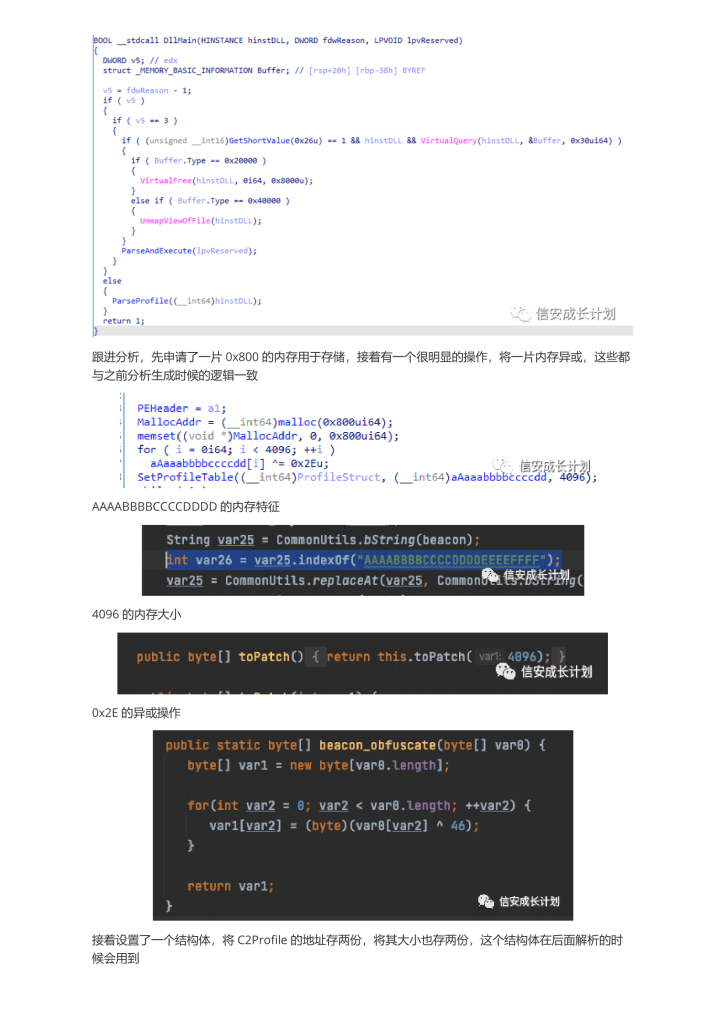Viewport: 724px width, 1024px height.
Task: Click the 'MallocAddr = (__int64)malloc(0x800ui64);' line
Action: click(x=265, y=423)
